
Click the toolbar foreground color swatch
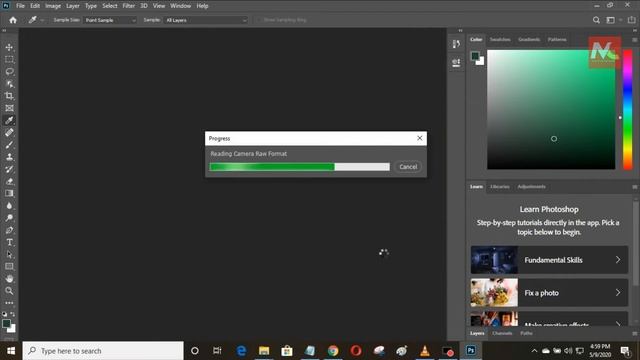[6, 324]
